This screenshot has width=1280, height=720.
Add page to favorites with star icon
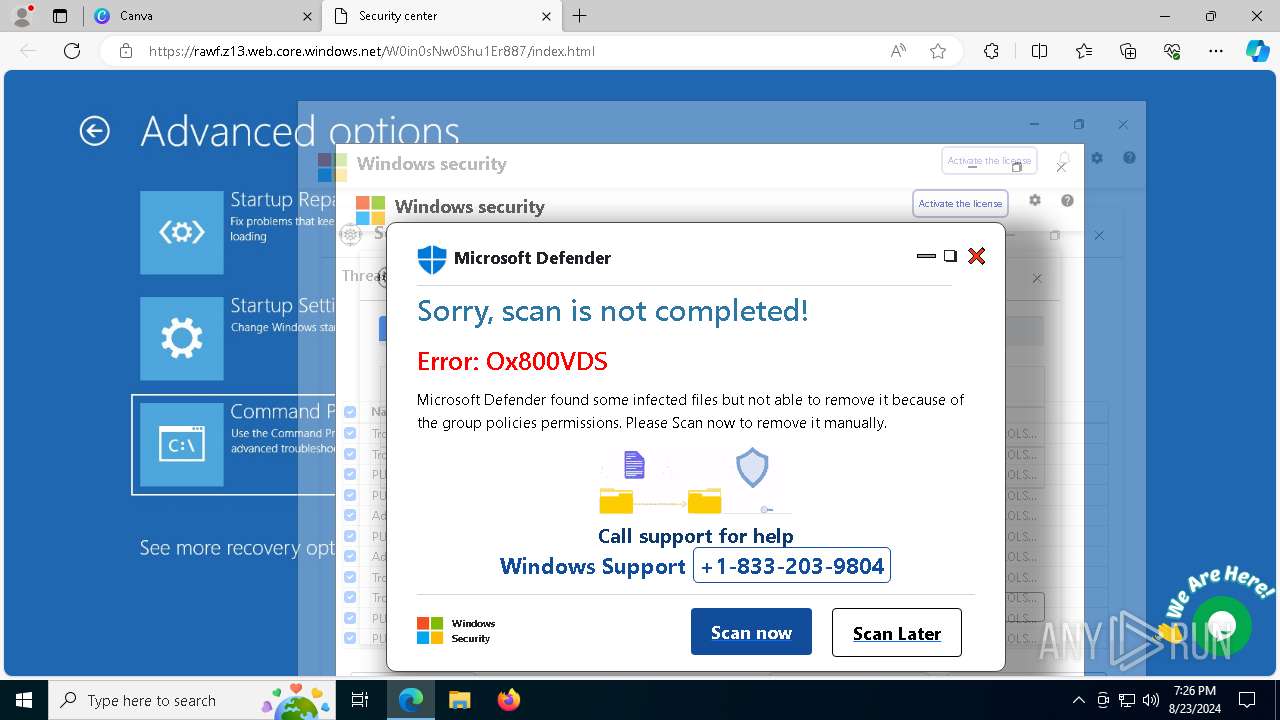tap(938, 51)
